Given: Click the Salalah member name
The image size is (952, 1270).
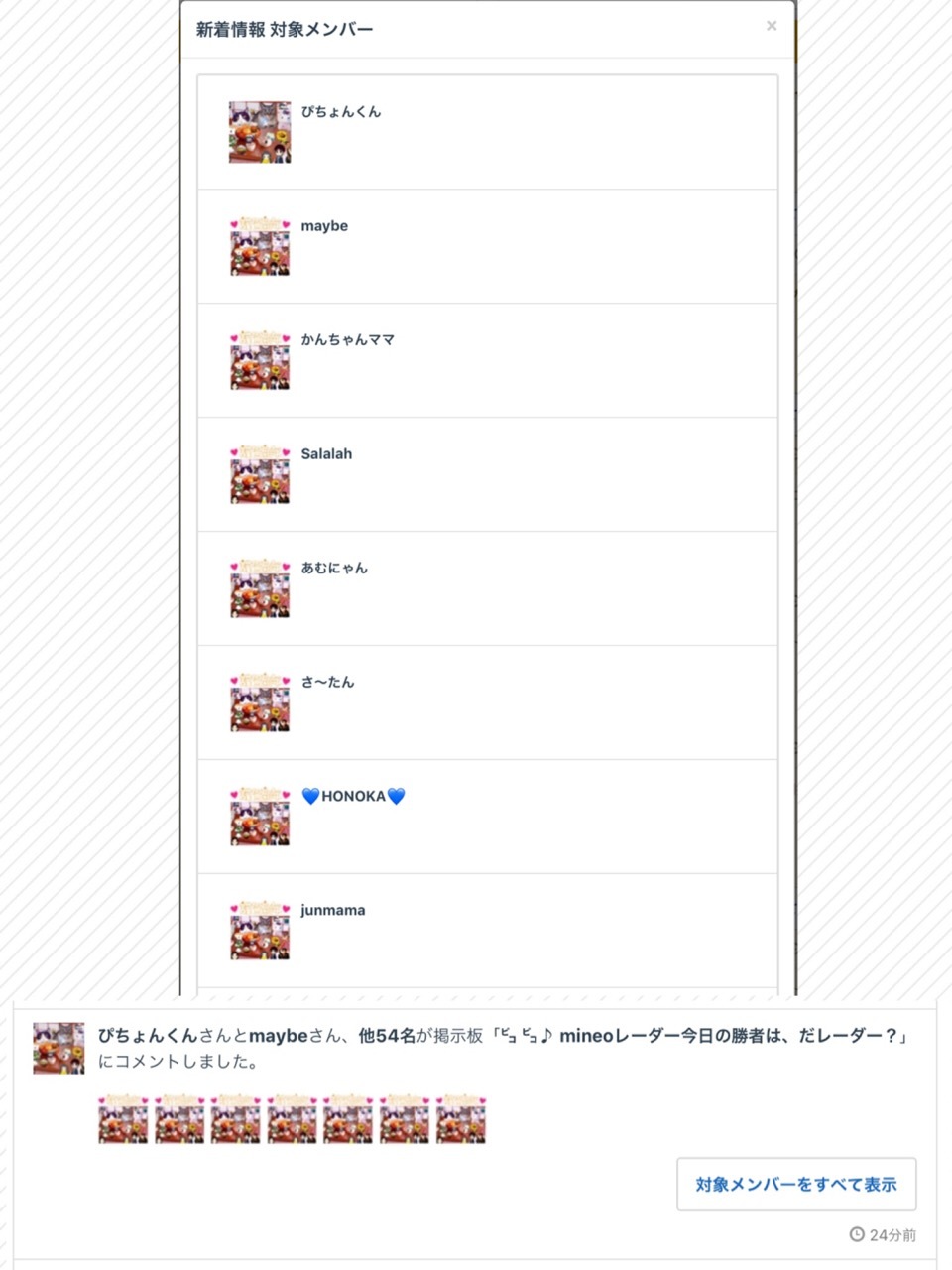Looking at the screenshot, I should tap(326, 454).
